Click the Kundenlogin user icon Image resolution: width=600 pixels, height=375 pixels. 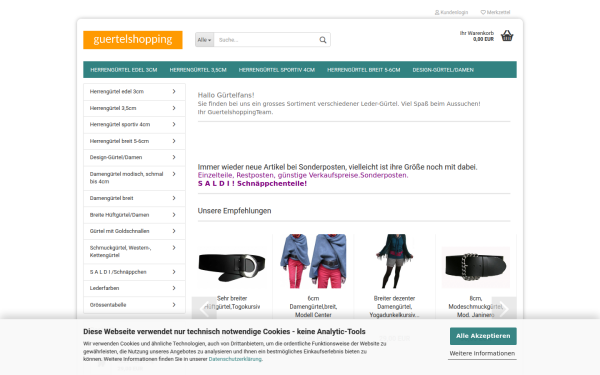tap(437, 12)
